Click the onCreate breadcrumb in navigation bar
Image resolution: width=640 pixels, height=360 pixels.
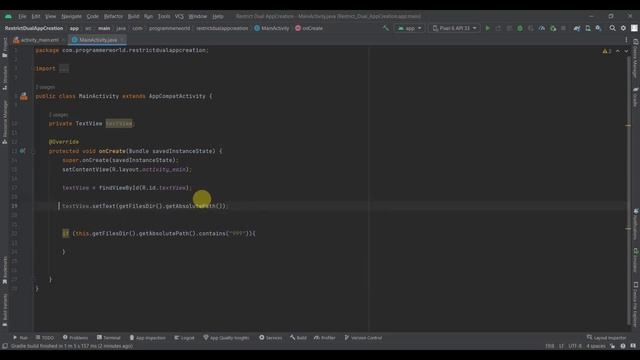[309, 28]
